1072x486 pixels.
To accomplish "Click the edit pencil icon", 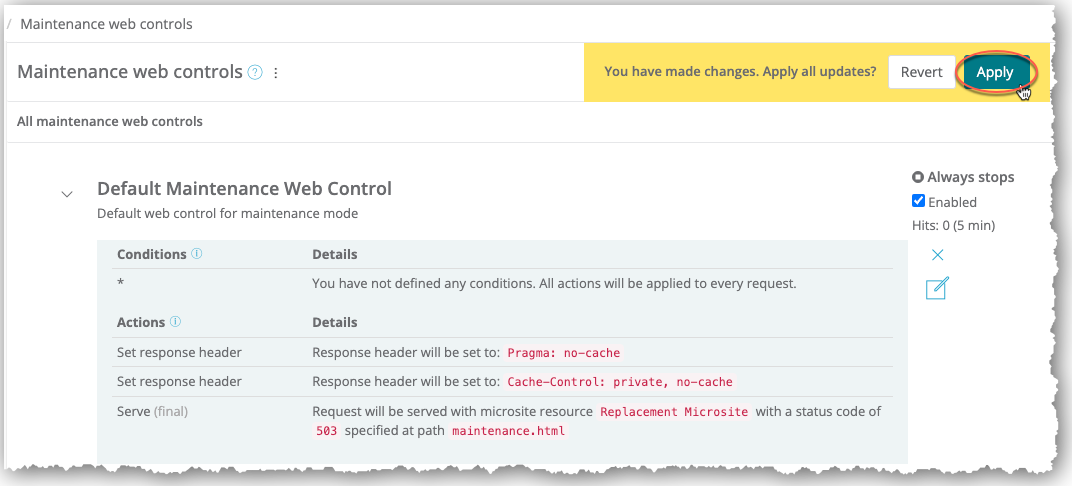I will (x=937, y=289).
